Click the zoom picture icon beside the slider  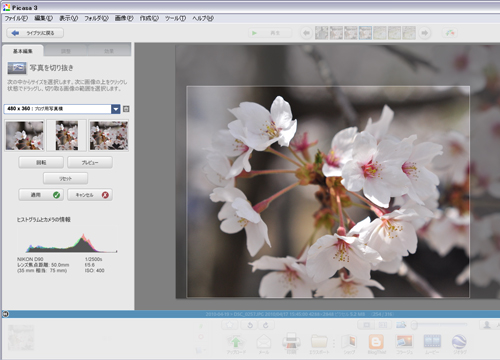(401, 324)
